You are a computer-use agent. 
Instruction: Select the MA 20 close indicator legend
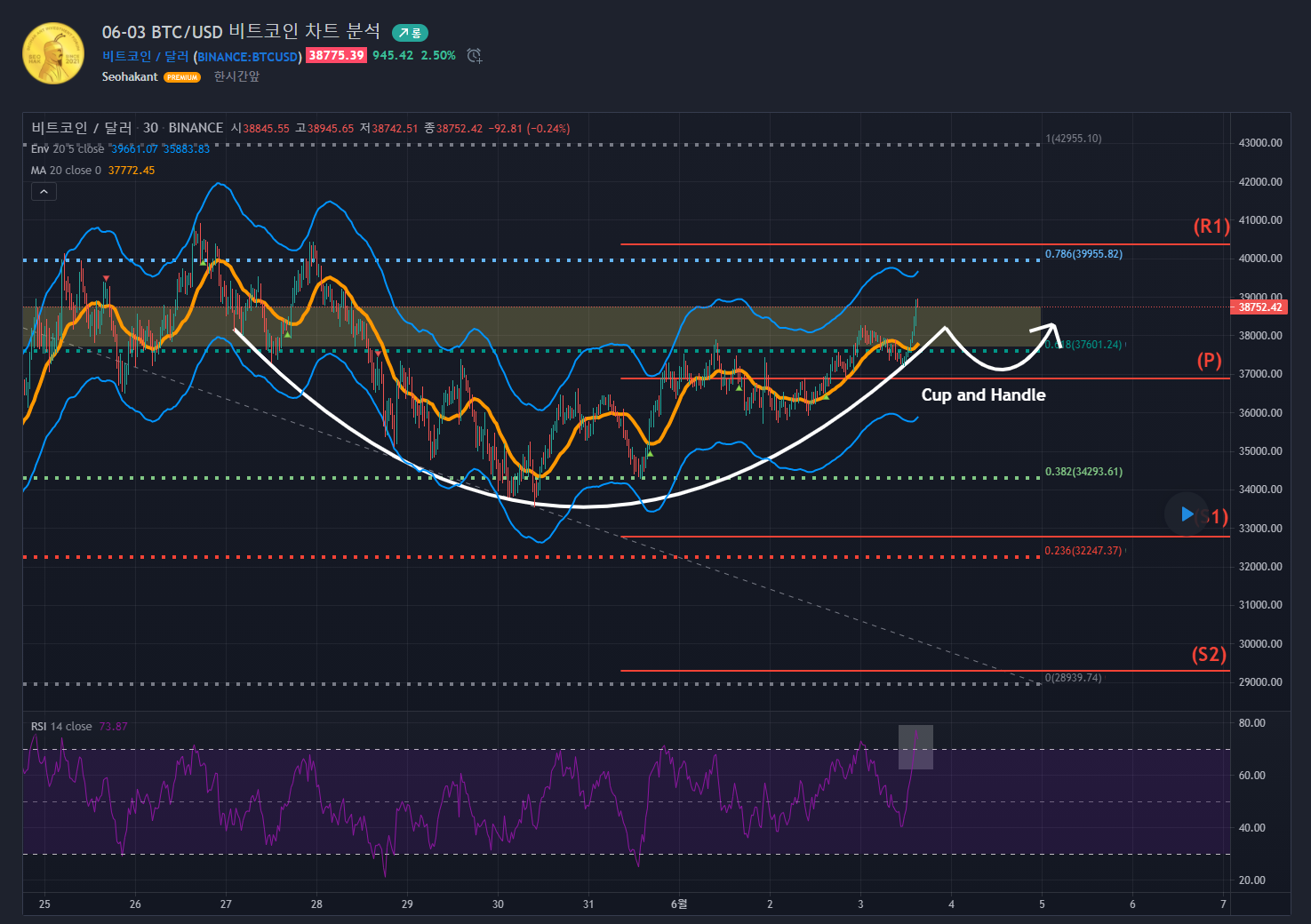tap(67, 171)
